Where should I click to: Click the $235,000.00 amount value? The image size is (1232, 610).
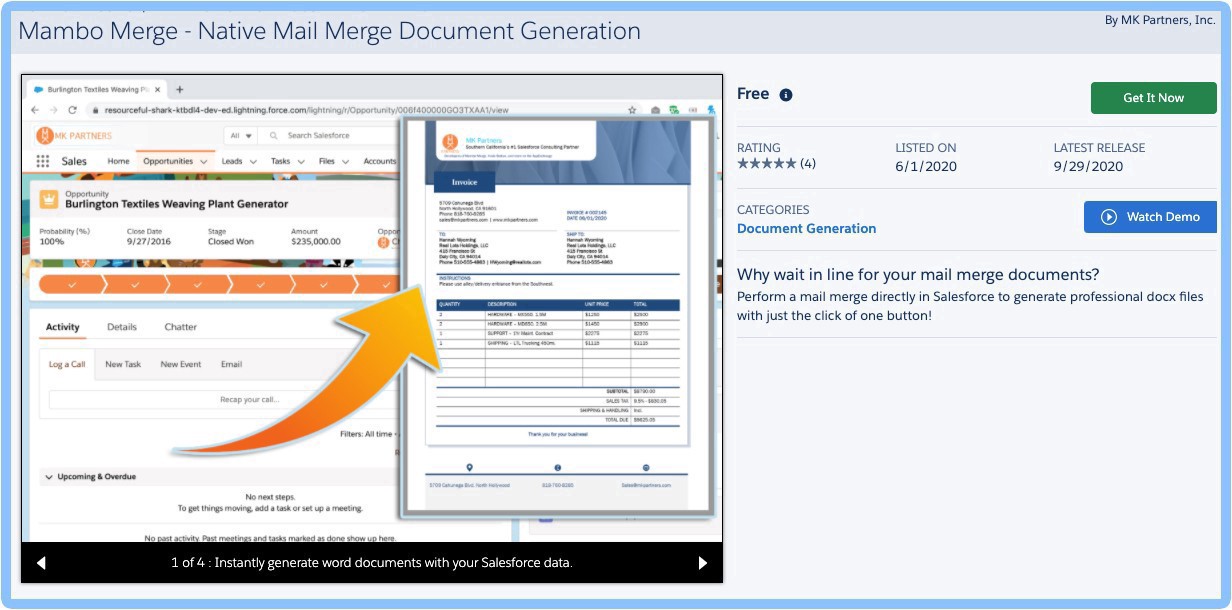pos(316,242)
